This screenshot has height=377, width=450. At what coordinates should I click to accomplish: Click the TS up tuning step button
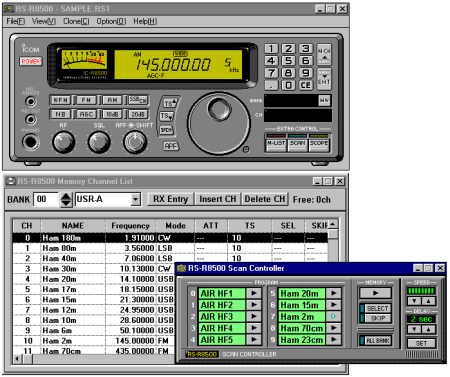(170, 103)
